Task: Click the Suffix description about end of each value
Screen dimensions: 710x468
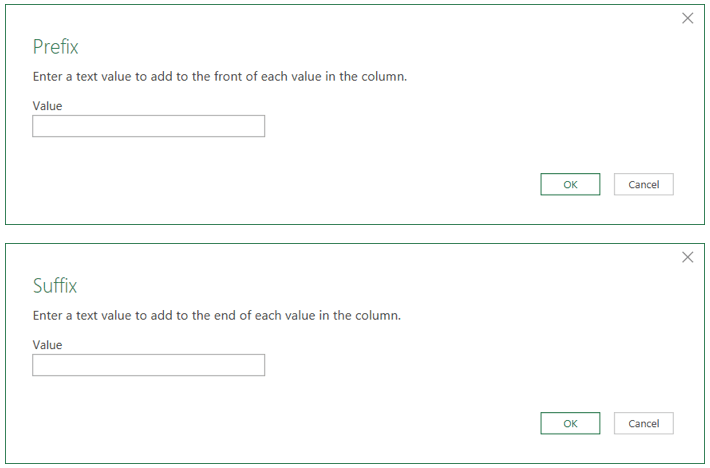Action: point(216,315)
